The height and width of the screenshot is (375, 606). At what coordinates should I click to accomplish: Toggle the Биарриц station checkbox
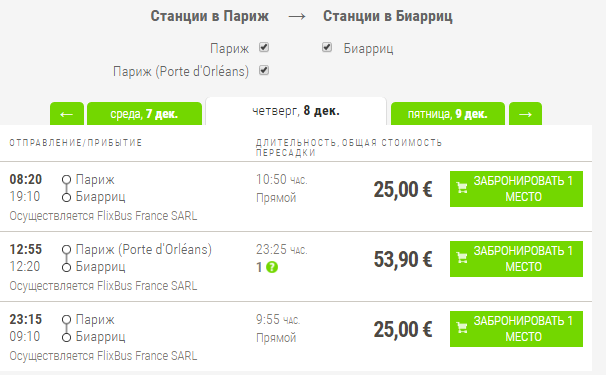(327, 48)
